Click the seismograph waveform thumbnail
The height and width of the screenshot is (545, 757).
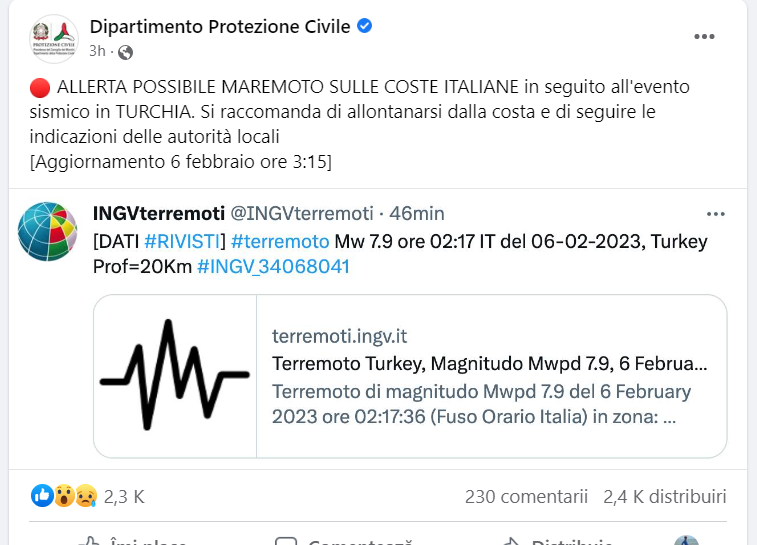click(x=175, y=376)
